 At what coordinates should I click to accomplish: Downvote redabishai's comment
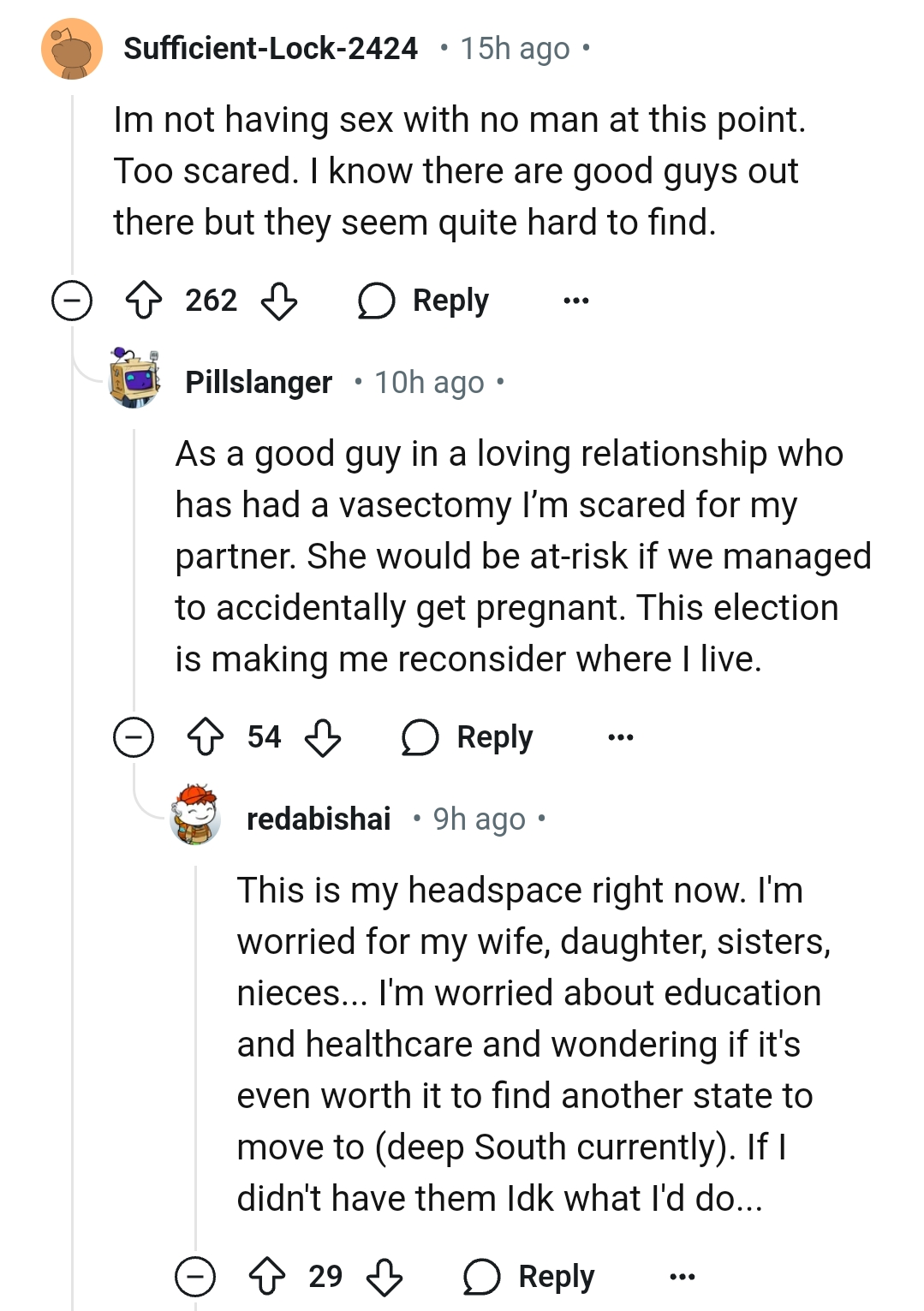click(x=385, y=1277)
